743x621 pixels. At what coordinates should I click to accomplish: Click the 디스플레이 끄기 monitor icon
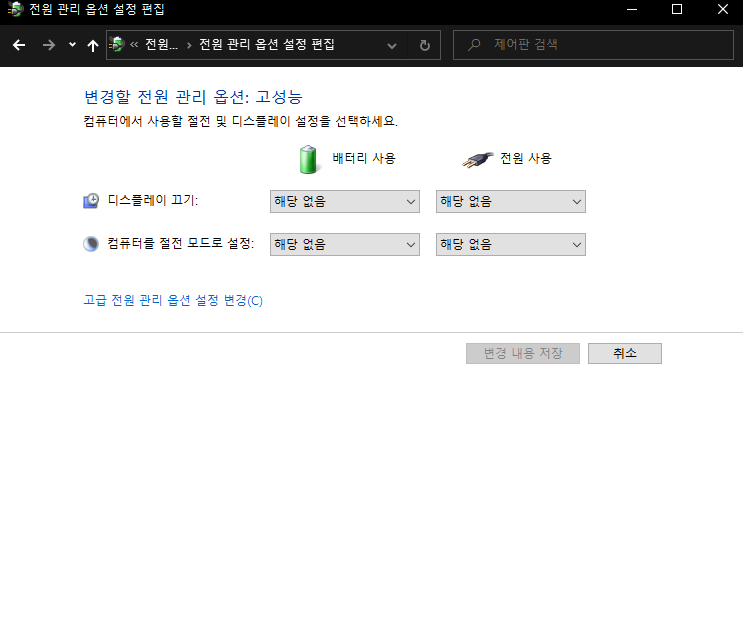point(91,201)
